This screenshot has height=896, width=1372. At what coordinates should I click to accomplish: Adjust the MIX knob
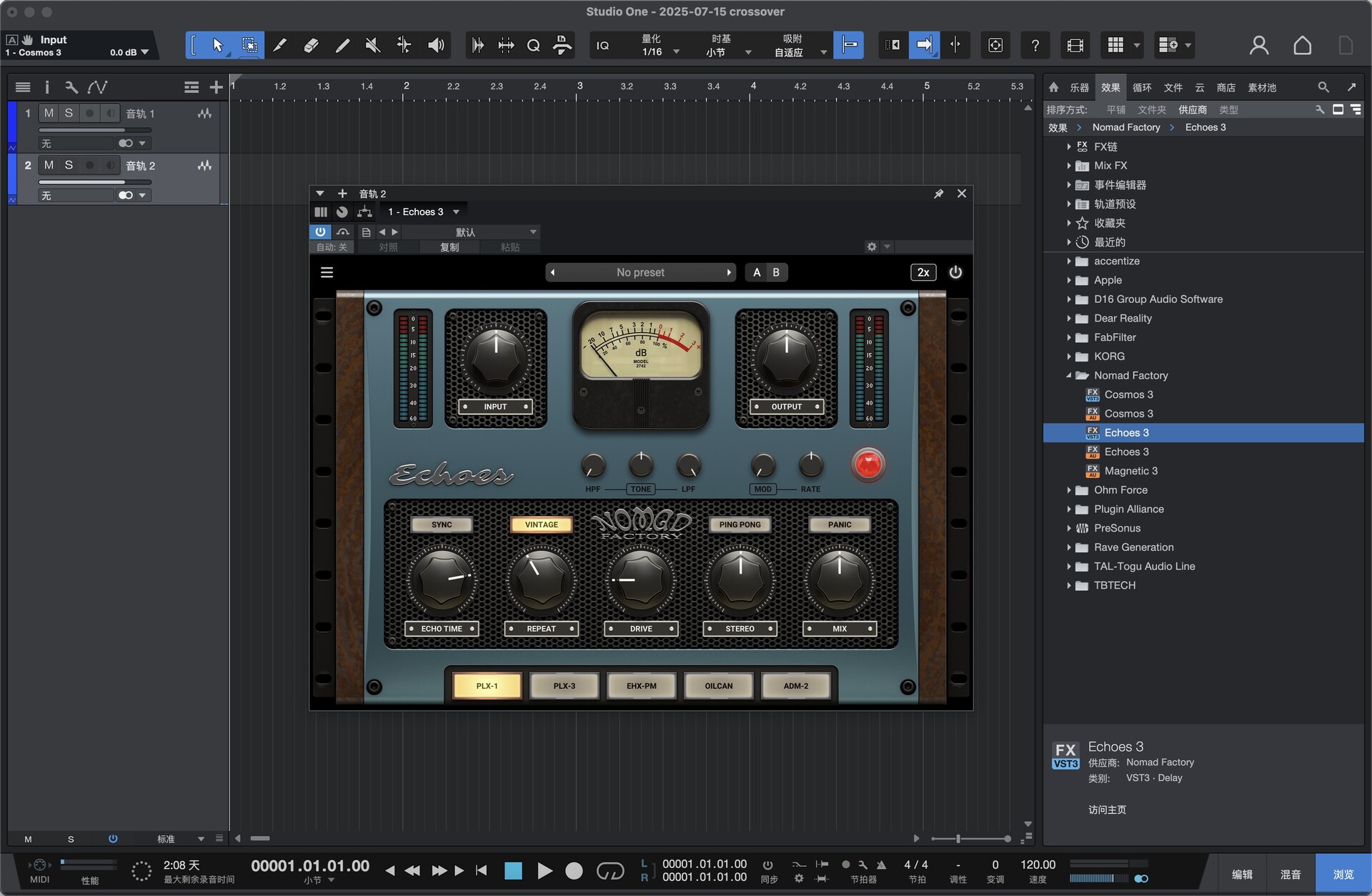(839, 579)
